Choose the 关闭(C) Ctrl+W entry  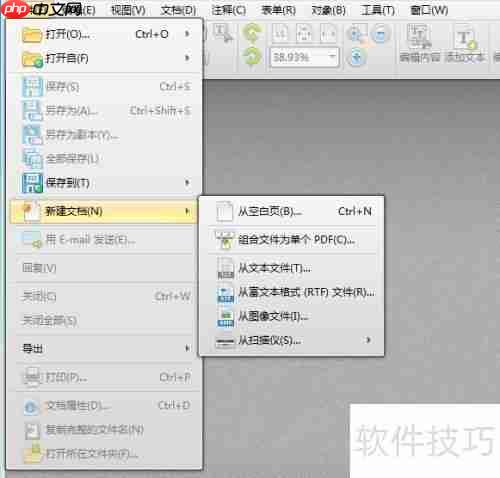pyautogui.click(x=103, y=297)
